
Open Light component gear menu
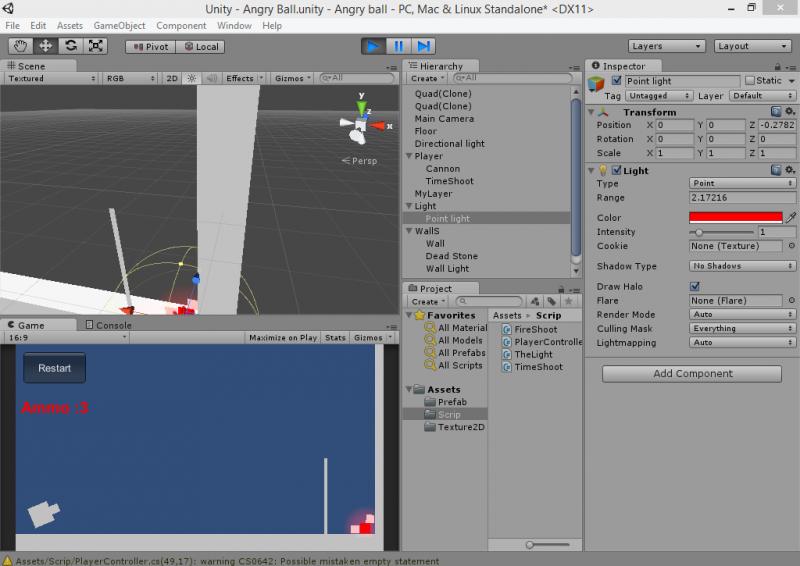(x=790, y=170)
